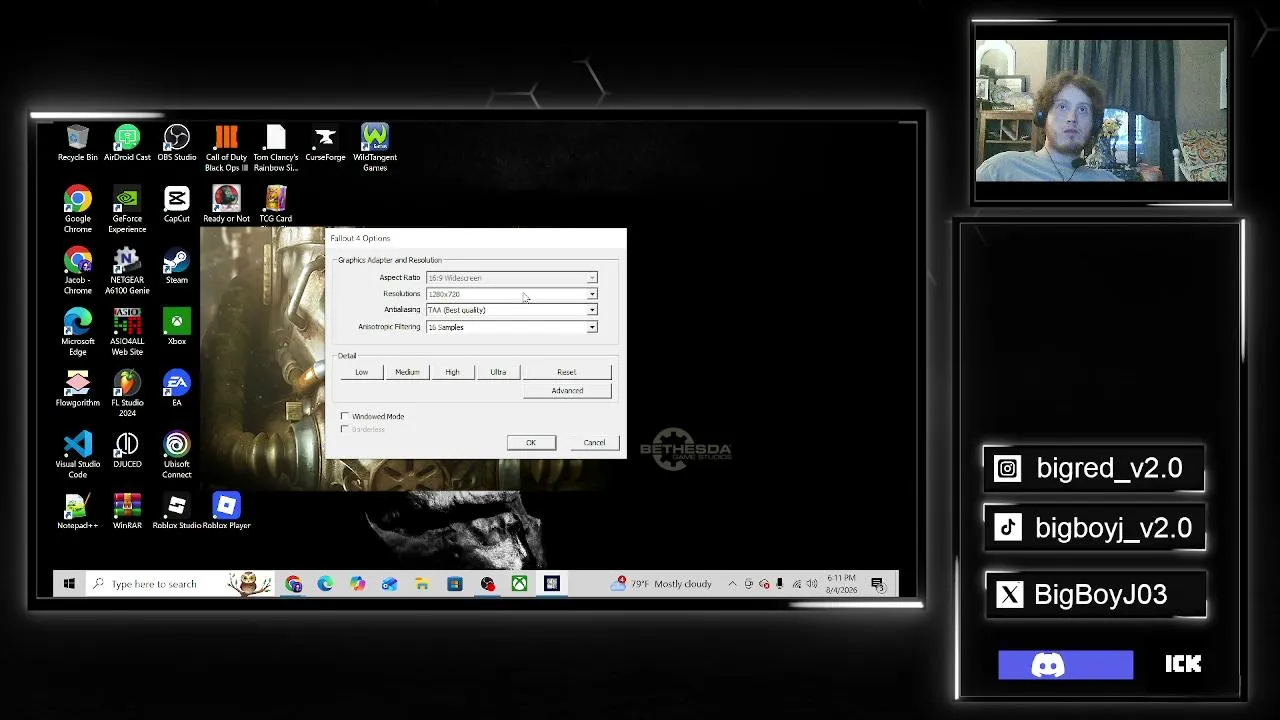Choose the Medium detail preset
This screenshot has width=1280, height=720.
coord(407,372)
